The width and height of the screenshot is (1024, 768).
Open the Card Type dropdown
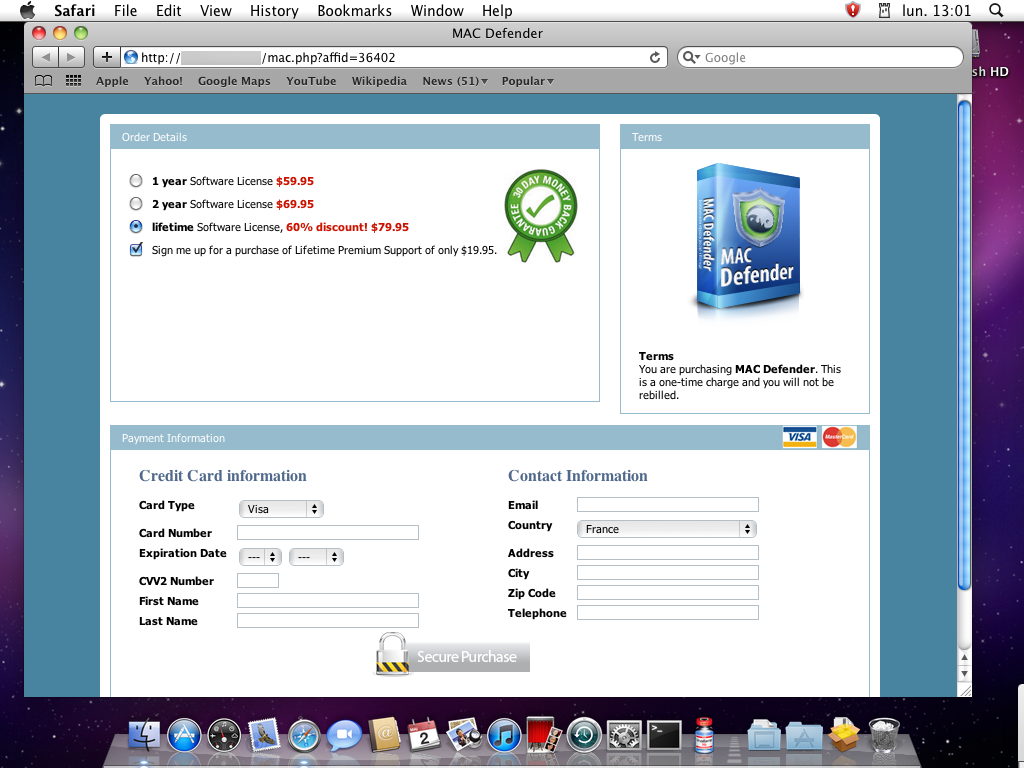pyautogui.click(x=281, y=509)
